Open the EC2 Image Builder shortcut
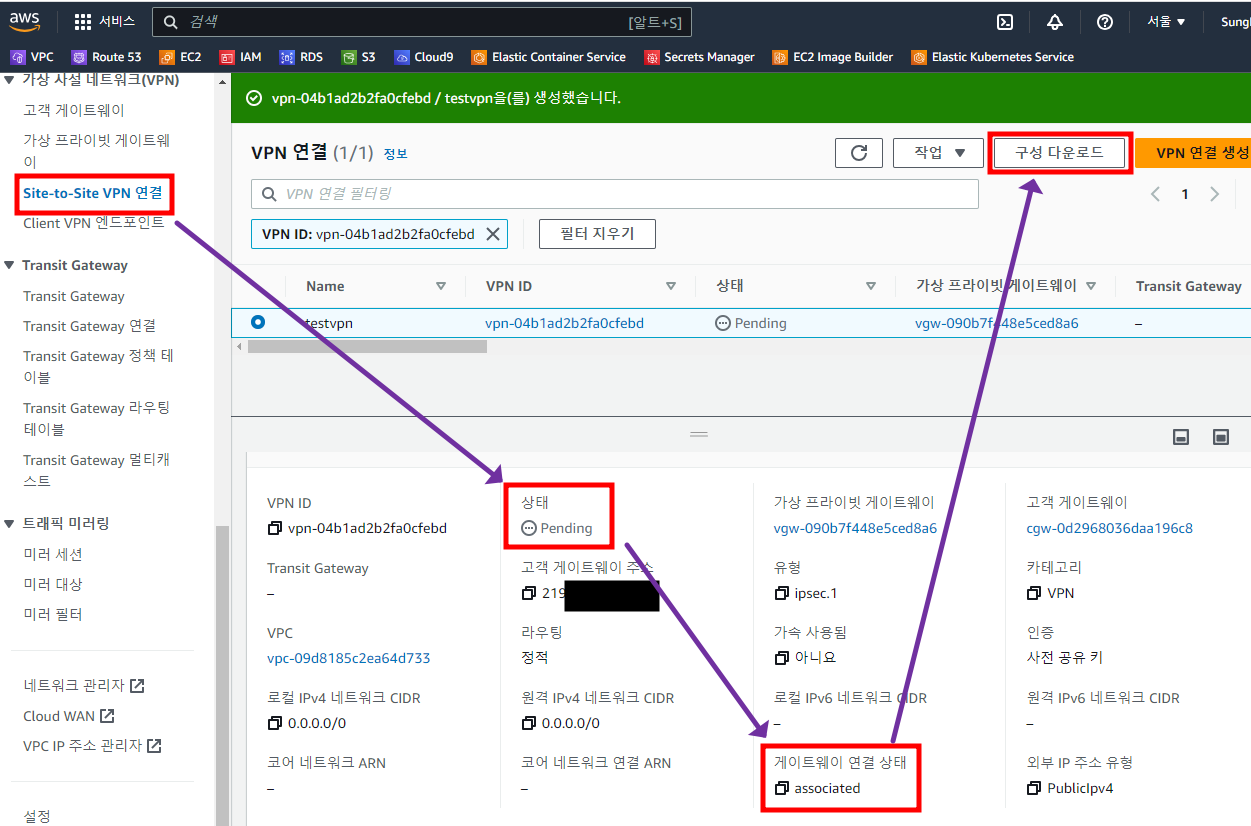The image size is (1251, 826). coord(833,57)
